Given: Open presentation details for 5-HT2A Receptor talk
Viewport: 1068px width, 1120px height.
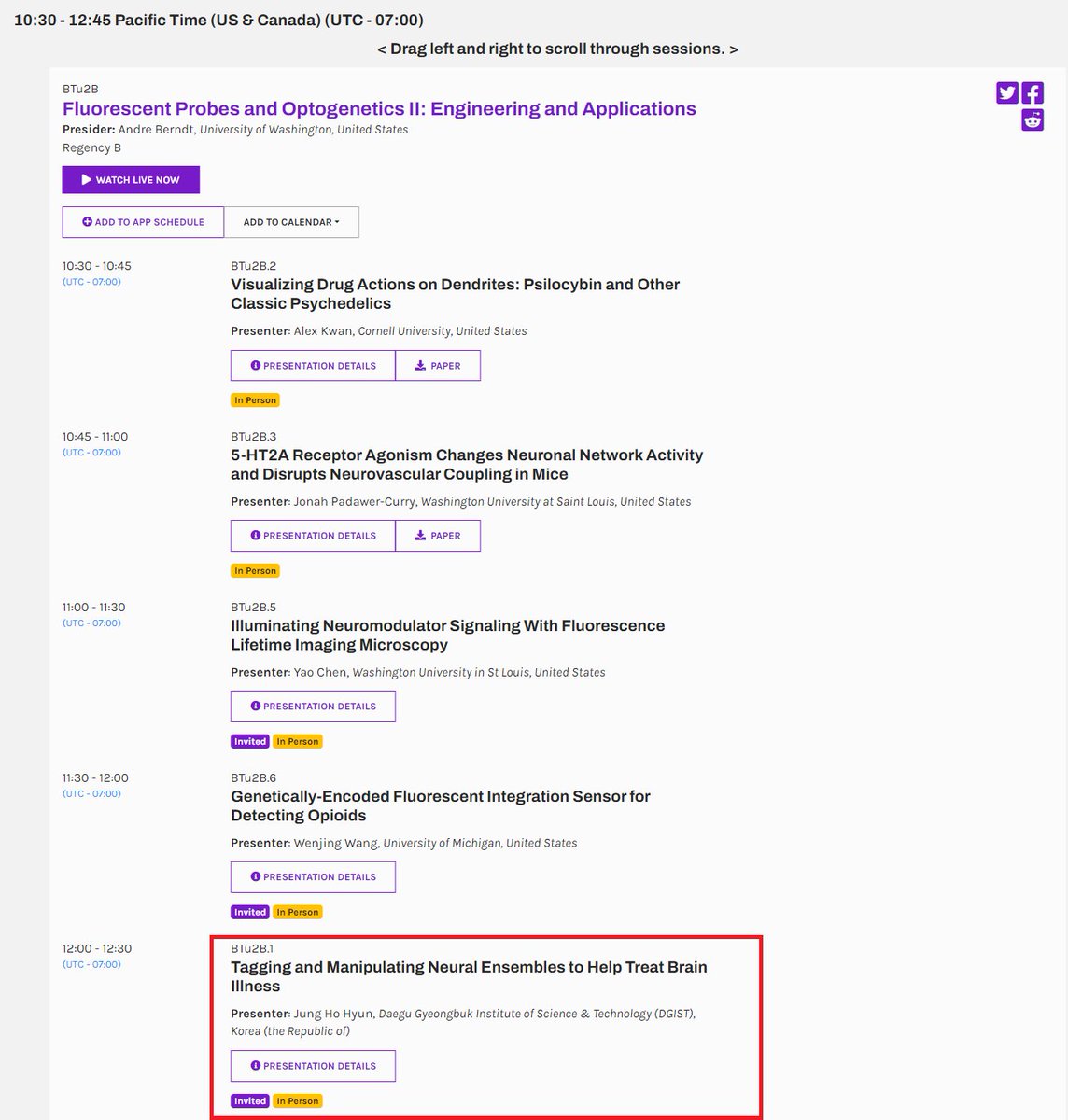Looking at the screenshot, I should [x=313, y=536].
